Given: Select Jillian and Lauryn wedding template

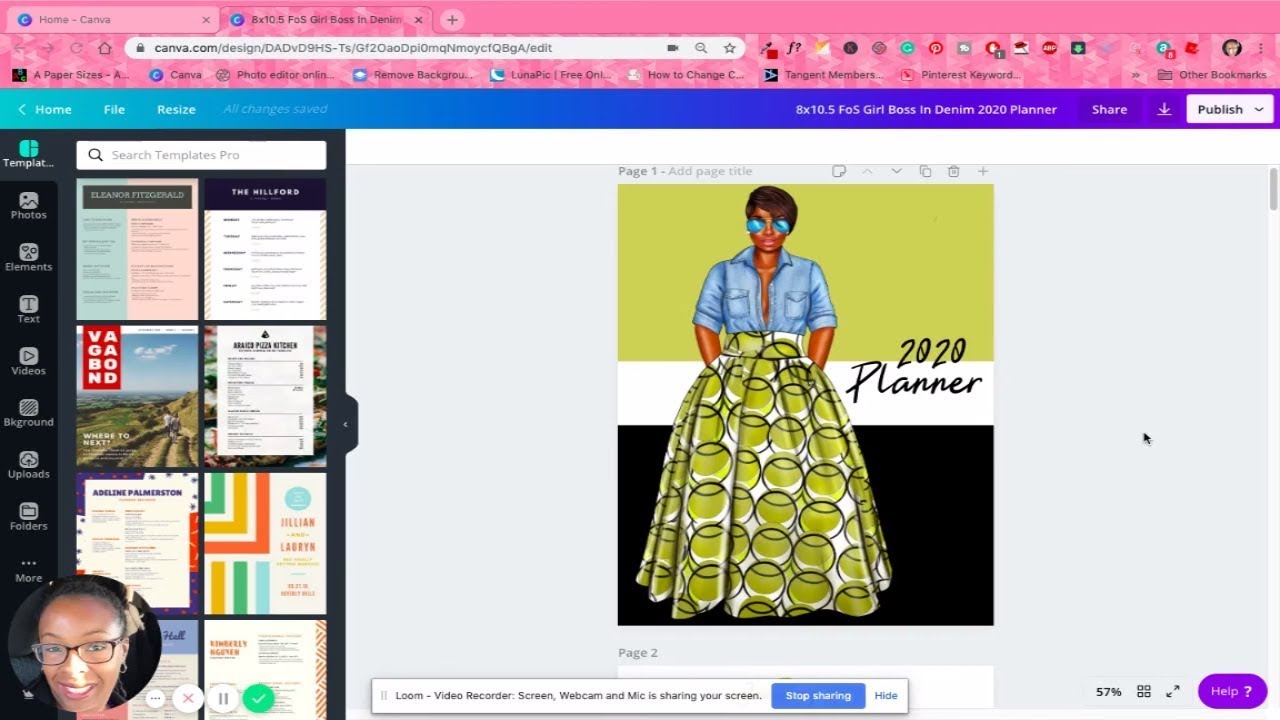Looking at the screenshot, I should 265,543.
